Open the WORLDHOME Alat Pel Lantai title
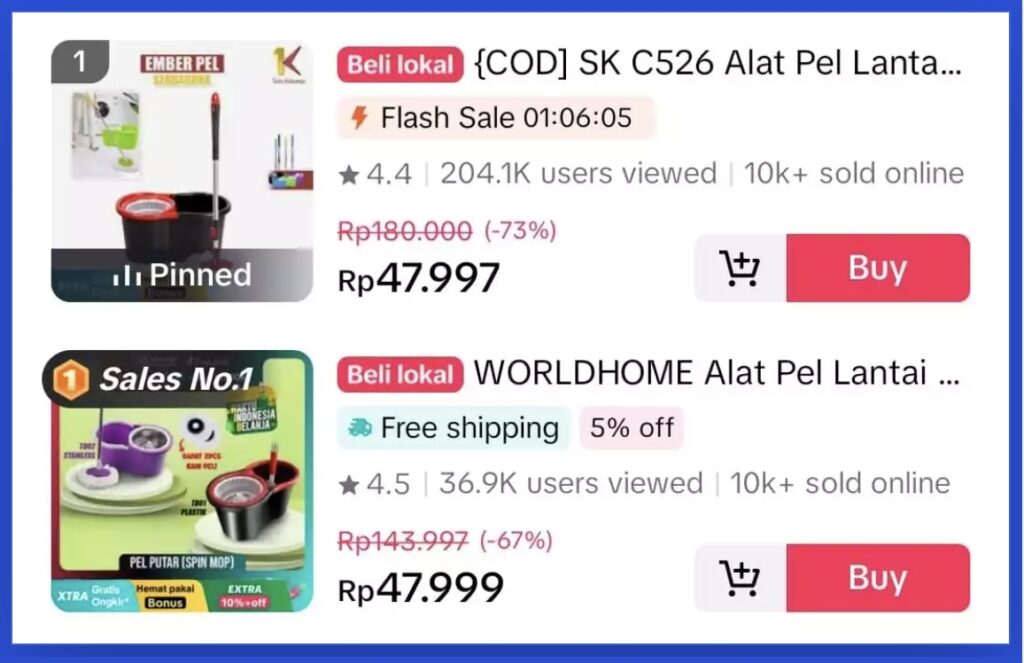Image resolution: width=1024 pixels, height=663 pixels. click(716, 373)
